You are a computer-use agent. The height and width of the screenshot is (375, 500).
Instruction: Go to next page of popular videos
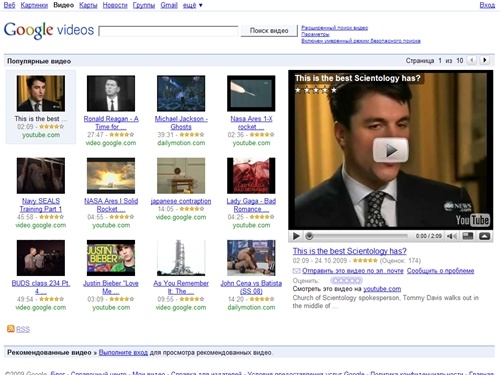(484, 60)
